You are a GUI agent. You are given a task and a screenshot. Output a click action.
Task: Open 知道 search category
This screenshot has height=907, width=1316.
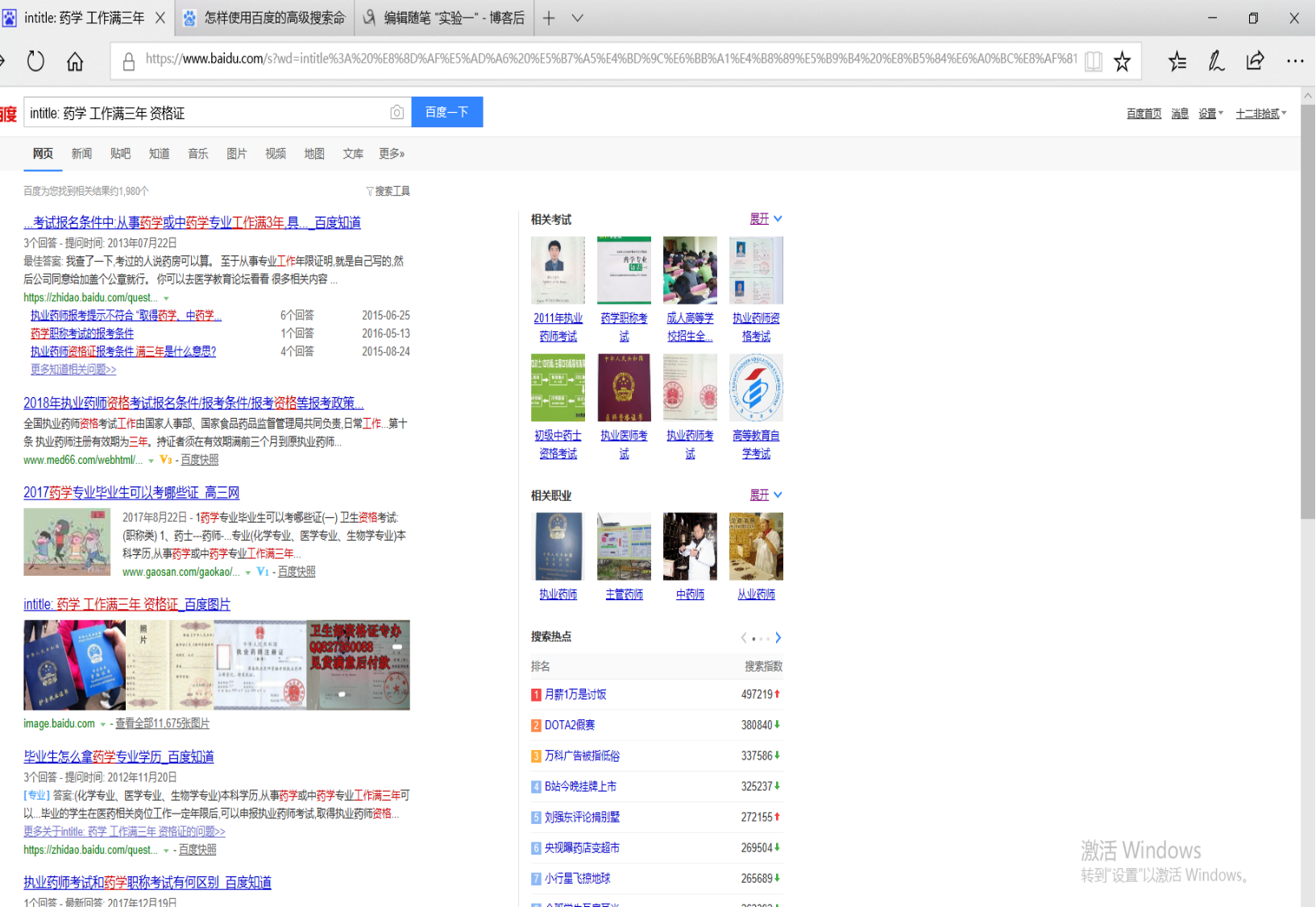[x=159, y=154]
